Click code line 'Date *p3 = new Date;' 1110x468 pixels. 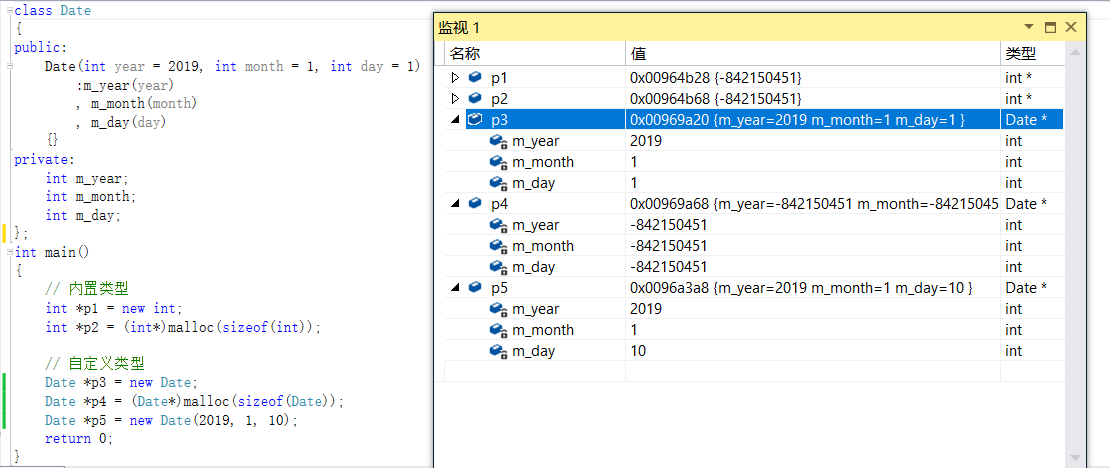pos(122,383)
